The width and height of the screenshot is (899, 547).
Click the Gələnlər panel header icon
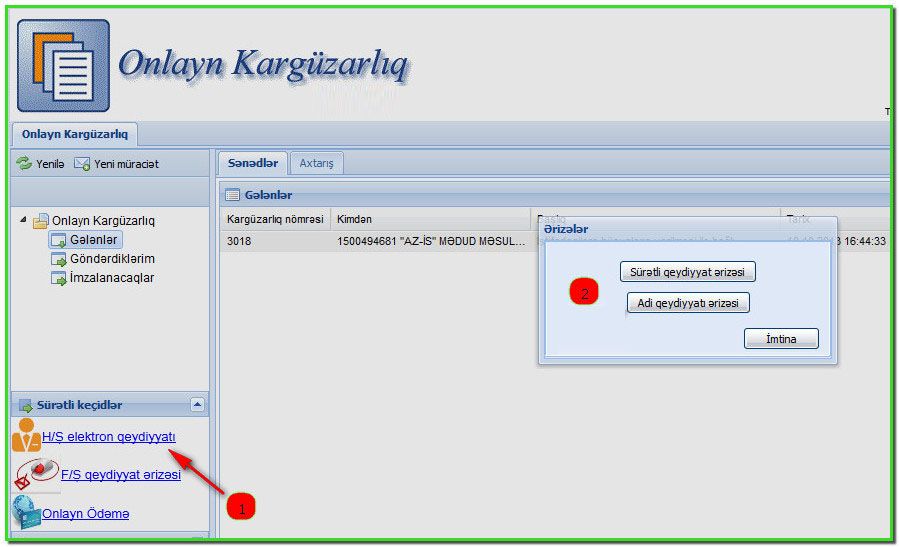pyautogui.click(x=232, y=195)
